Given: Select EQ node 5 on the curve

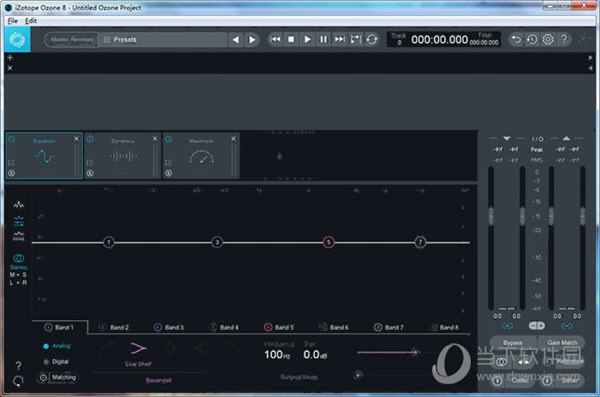Looking at the screenshot, I should tap(328, 242).
